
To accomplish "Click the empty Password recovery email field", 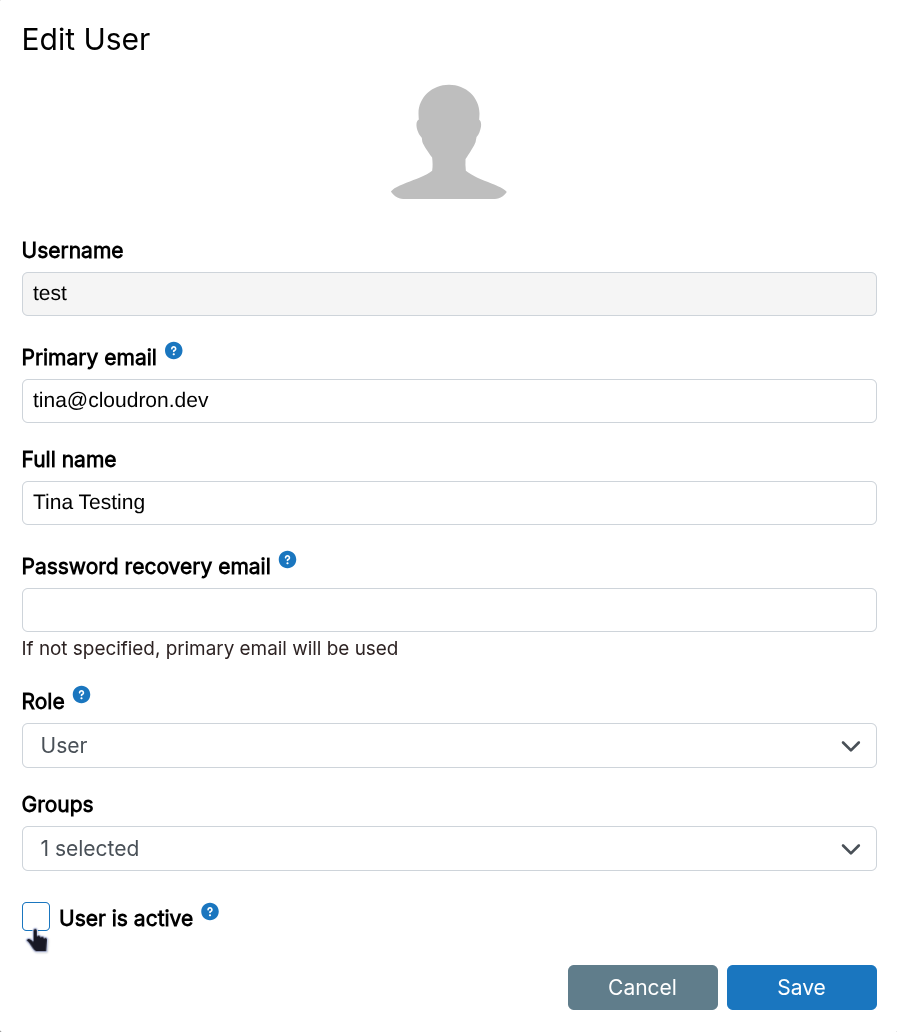I will pos(448,610).
